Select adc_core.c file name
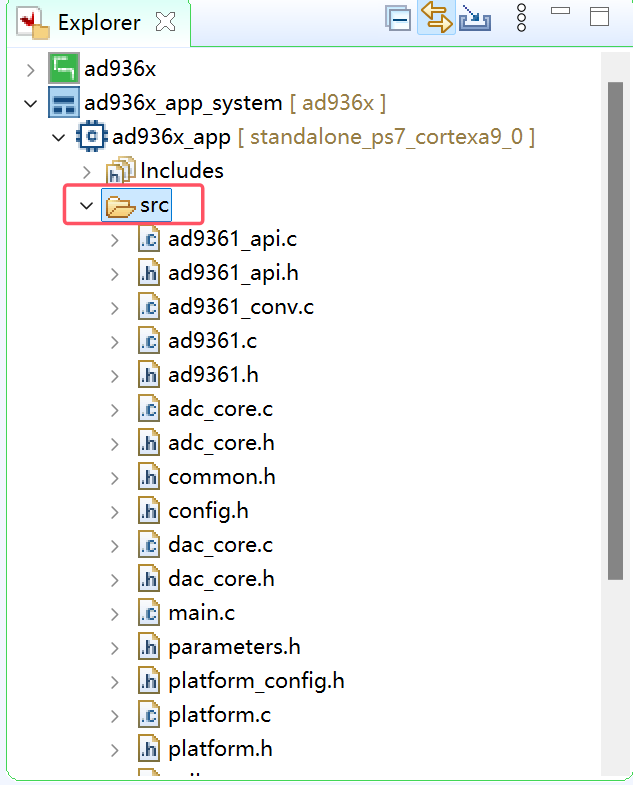Viewport: 633px width, 785px height. click(220, 410)
